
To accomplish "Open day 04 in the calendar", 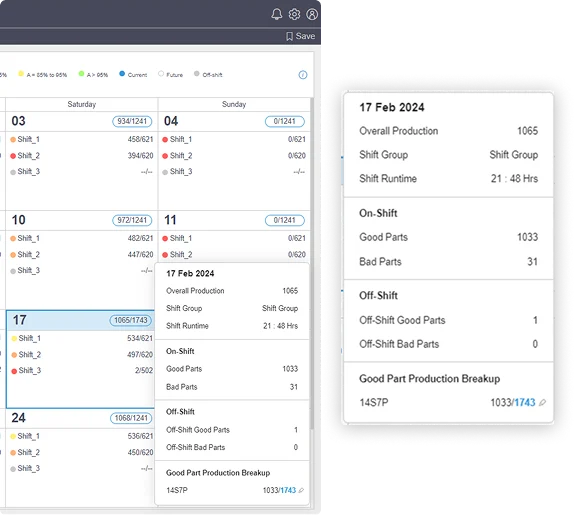I will [x=171, y=121].
